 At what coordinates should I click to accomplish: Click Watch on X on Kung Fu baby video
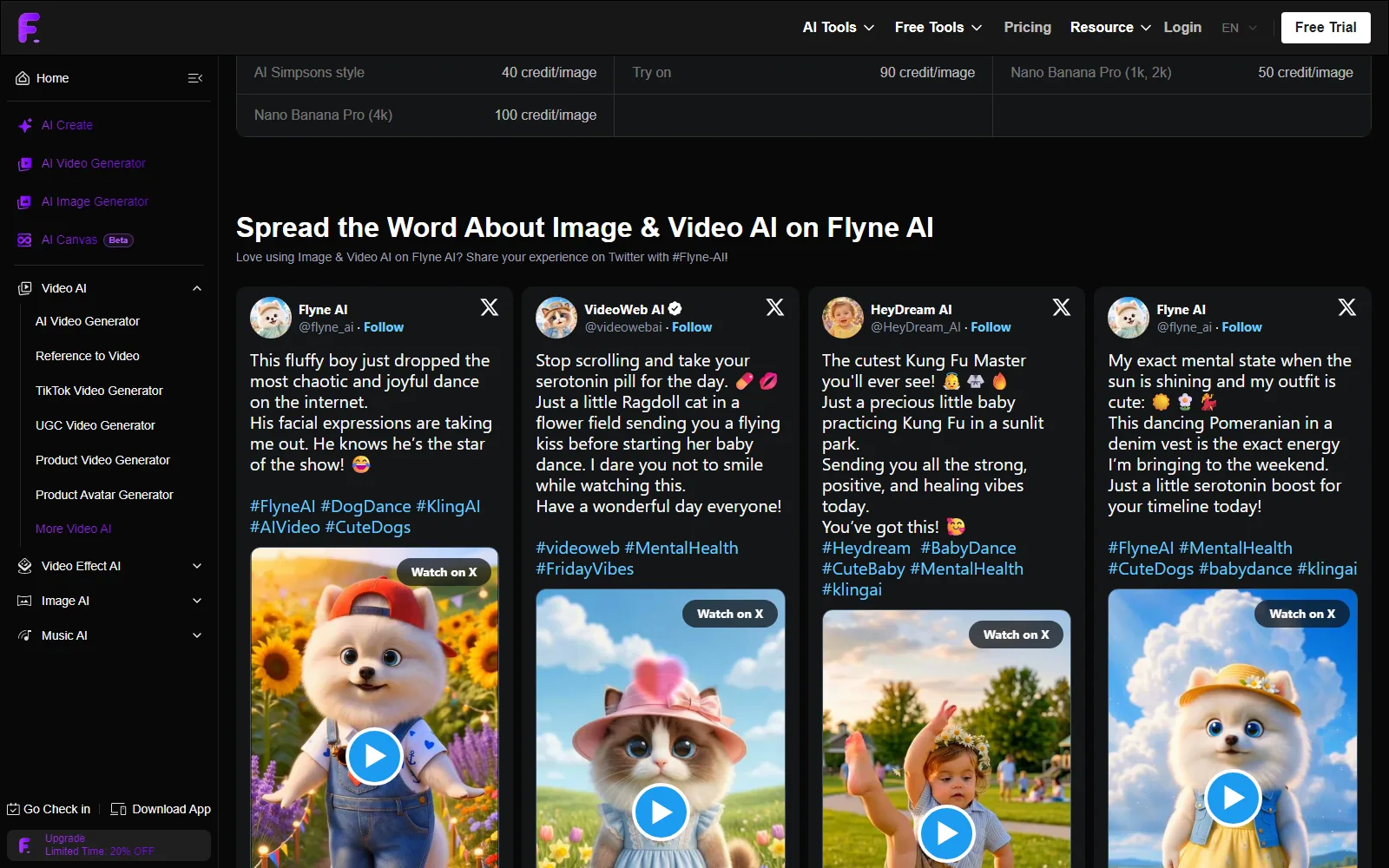[1016, 635]
